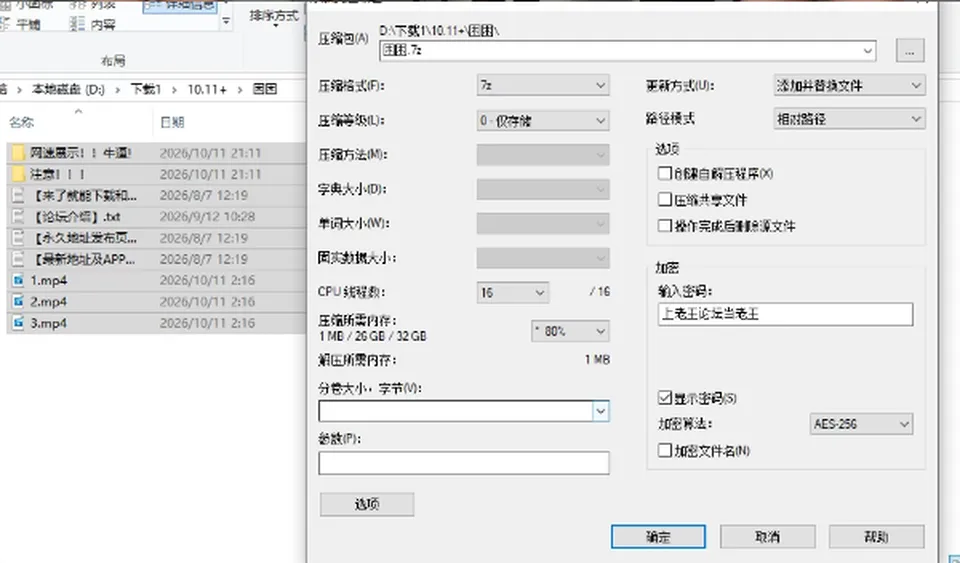The image size is (960, 563).
Task: Select 内容 content layout in Explorer
Action: click(92, 24)
